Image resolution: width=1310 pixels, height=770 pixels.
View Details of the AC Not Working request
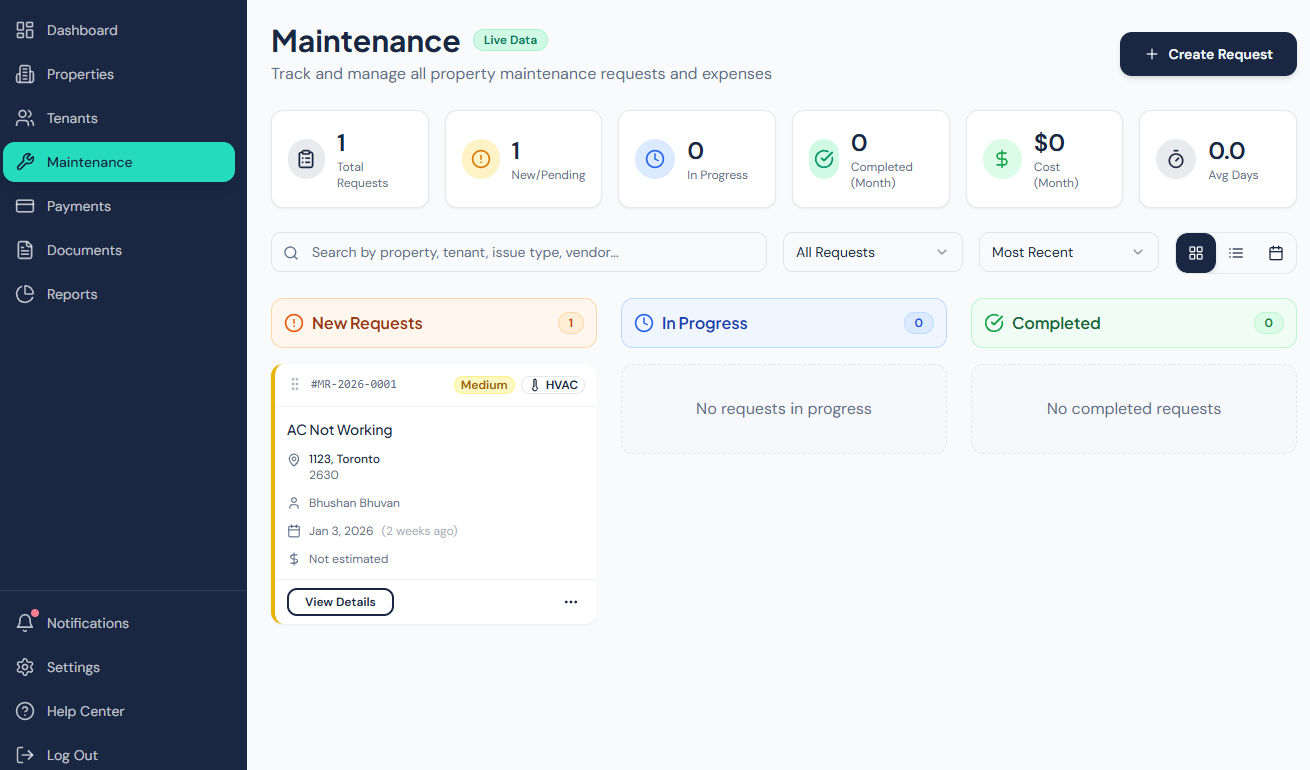click(x=340, y=601)
